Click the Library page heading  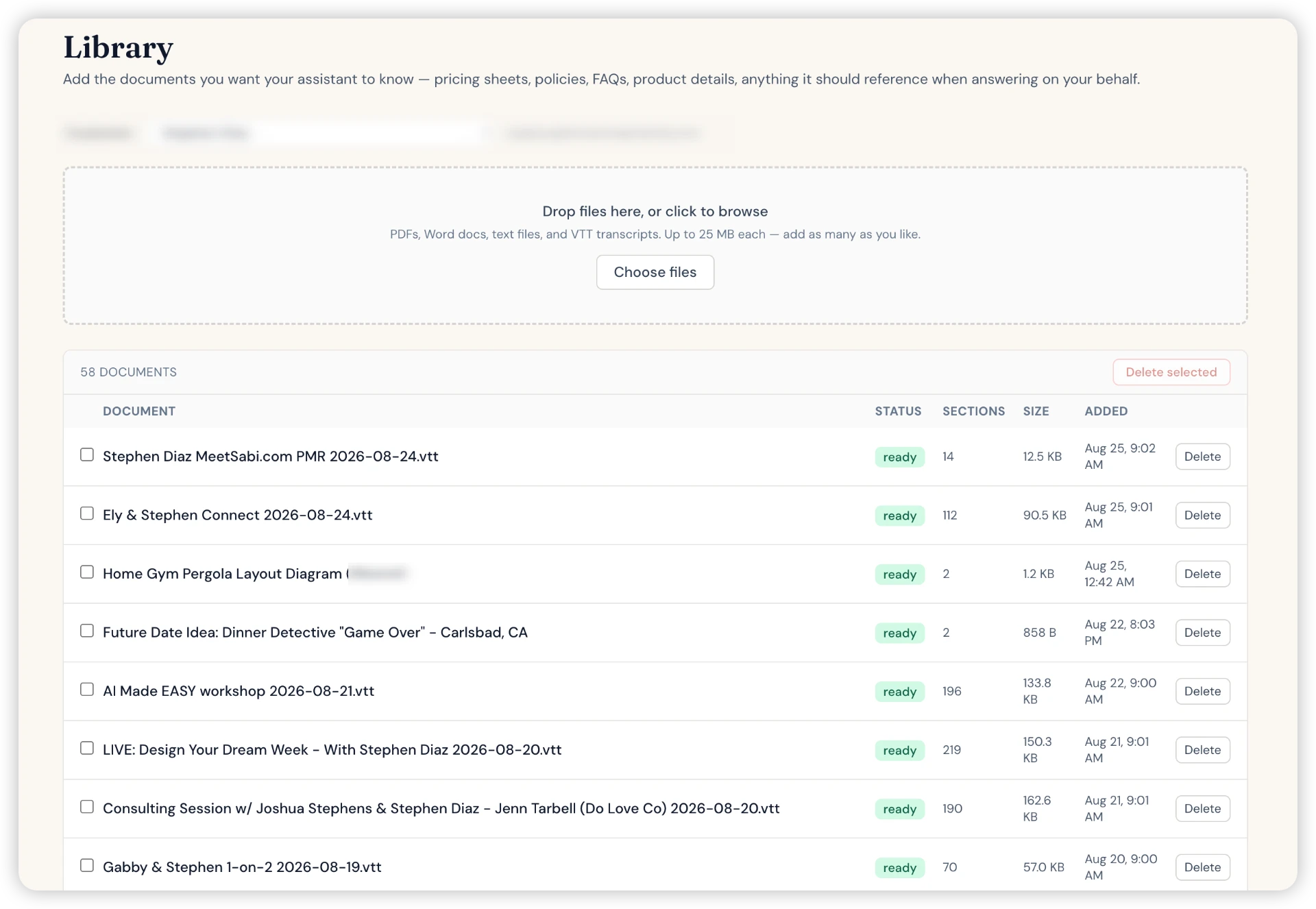tap(118, 48)
